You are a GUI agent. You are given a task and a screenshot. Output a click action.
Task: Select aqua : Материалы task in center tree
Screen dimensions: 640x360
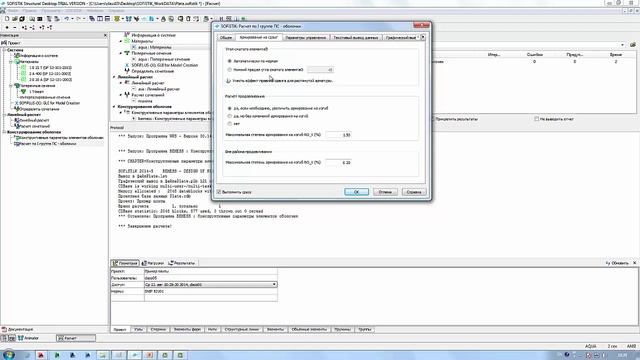tap(154, 47)
